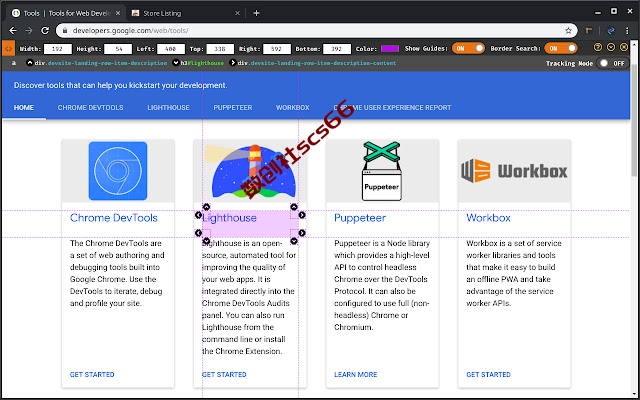Screen dimensions: 640x400
Task: Open the WORKBOX navigation tab
Action: (293, 108)
